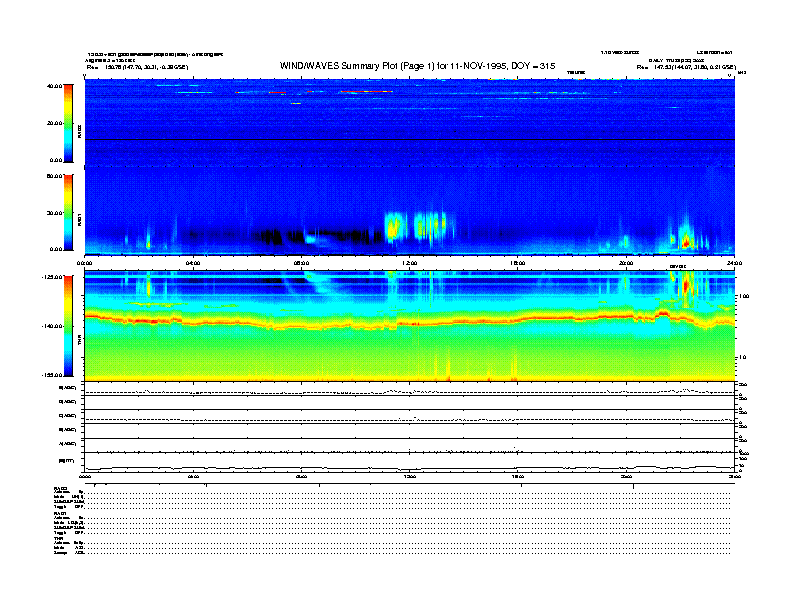792x612 pixels.
Task: Click the red-orange emission band in TNR spectrogram
Action: pyautogui.click(x=409, y=322)
